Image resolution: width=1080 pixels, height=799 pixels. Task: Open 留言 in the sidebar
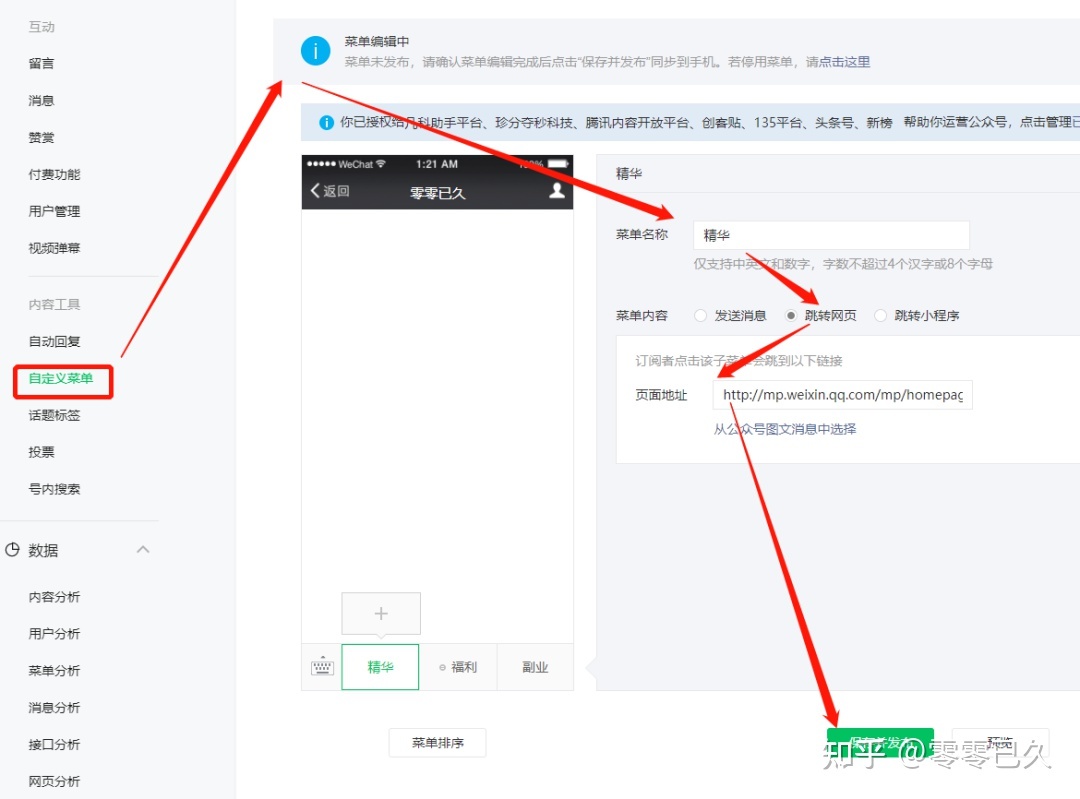coord(41,63)
